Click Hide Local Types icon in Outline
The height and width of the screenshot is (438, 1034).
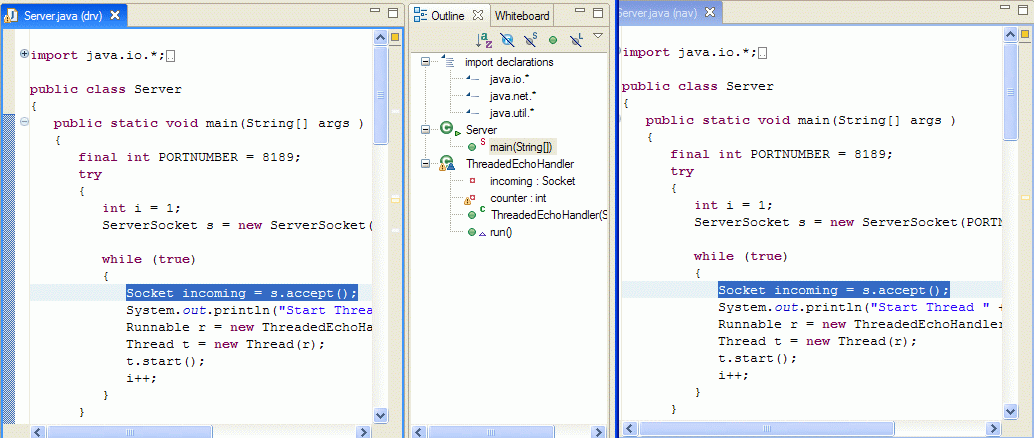click(576, 40)
